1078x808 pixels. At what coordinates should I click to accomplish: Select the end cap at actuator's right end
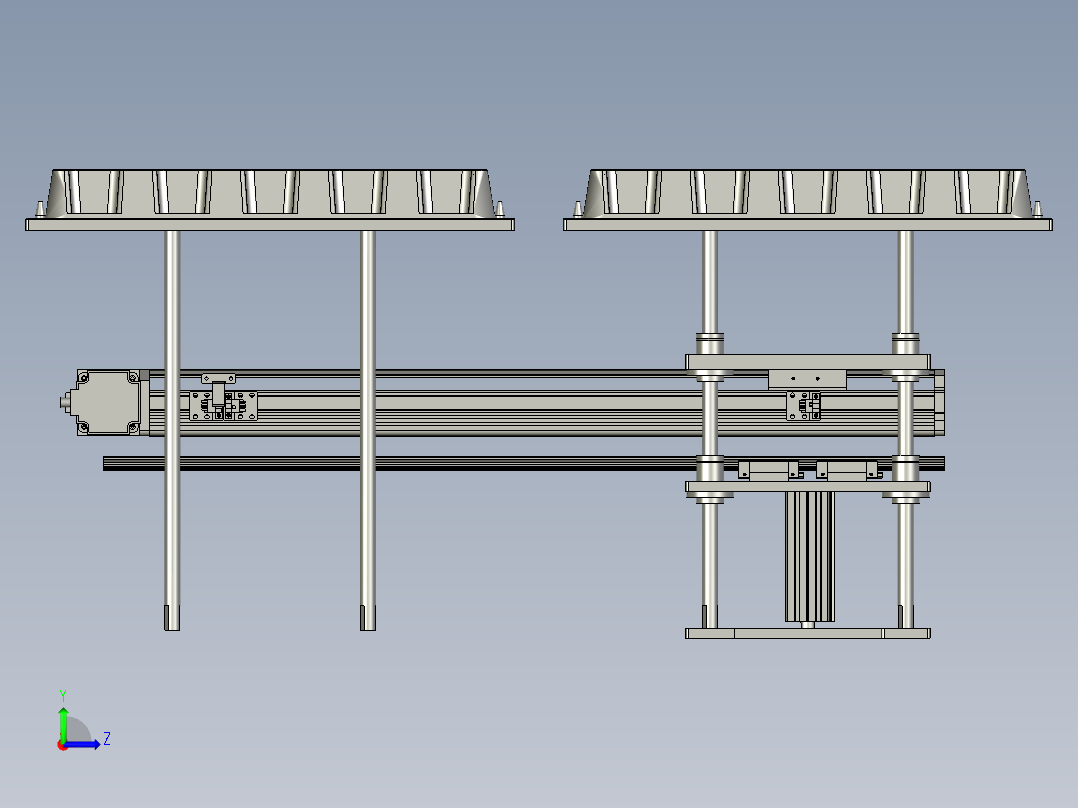coord(940,403)
